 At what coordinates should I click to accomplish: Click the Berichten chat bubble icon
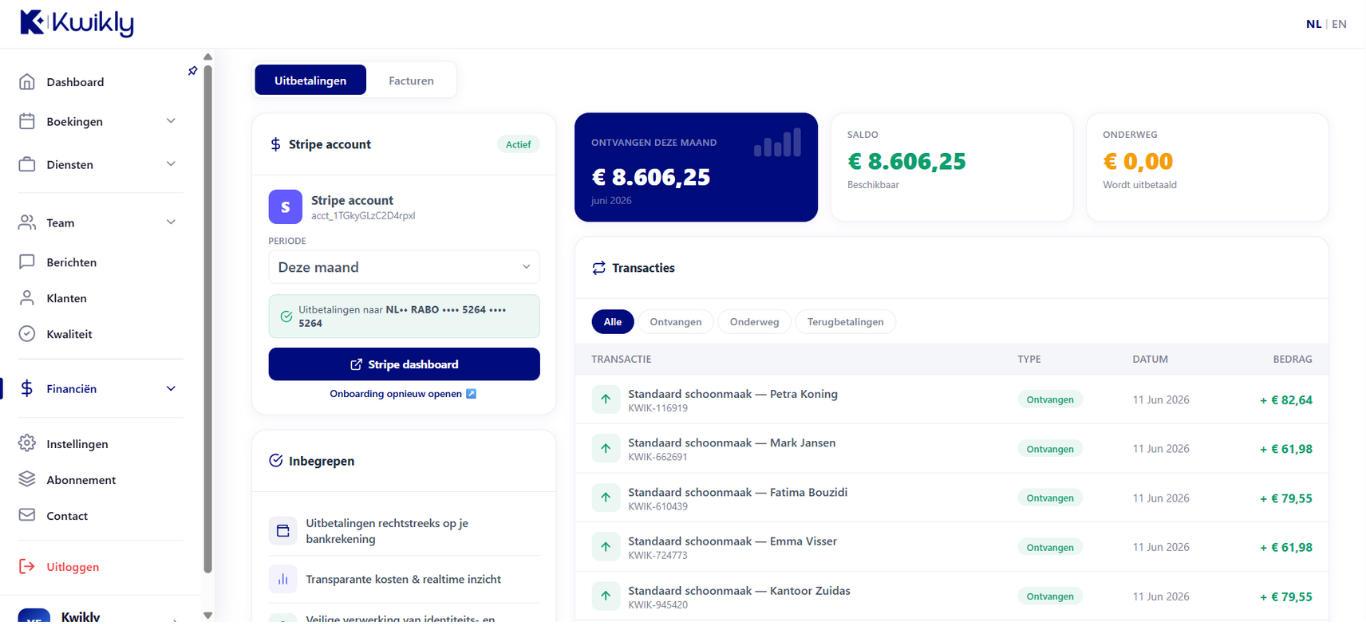tap(27, 262)
